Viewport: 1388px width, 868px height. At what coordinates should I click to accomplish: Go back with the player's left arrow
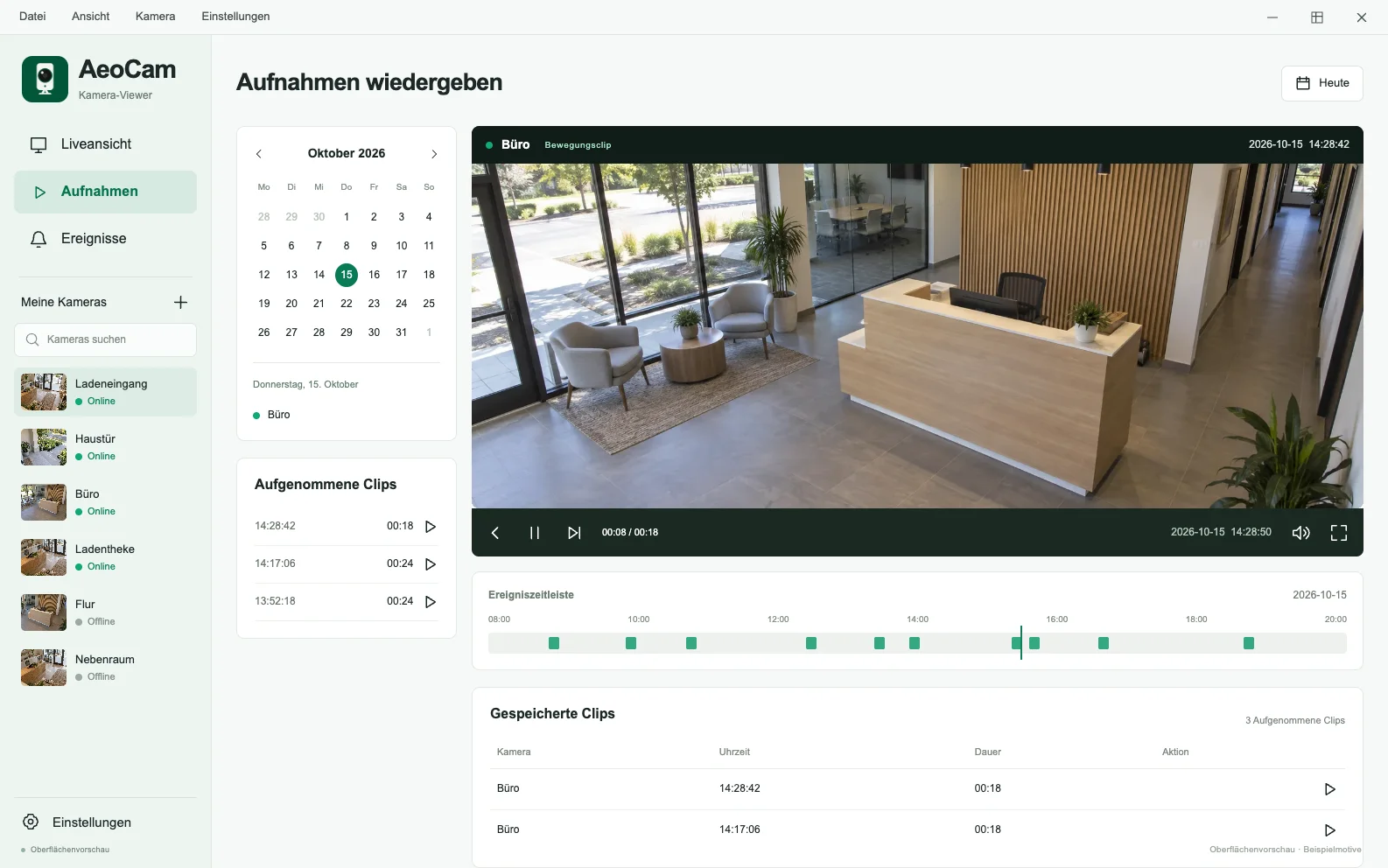(x=495, y=533)
